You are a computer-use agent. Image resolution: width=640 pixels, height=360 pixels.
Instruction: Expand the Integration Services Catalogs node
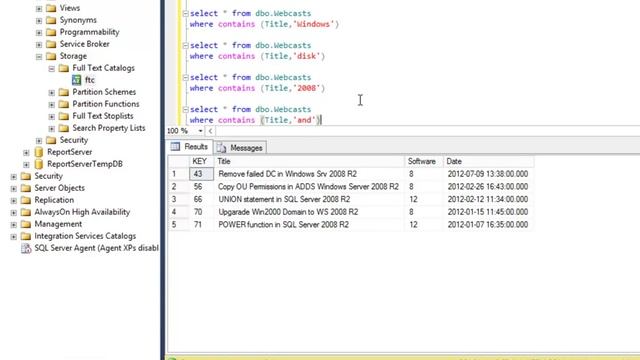13,236
